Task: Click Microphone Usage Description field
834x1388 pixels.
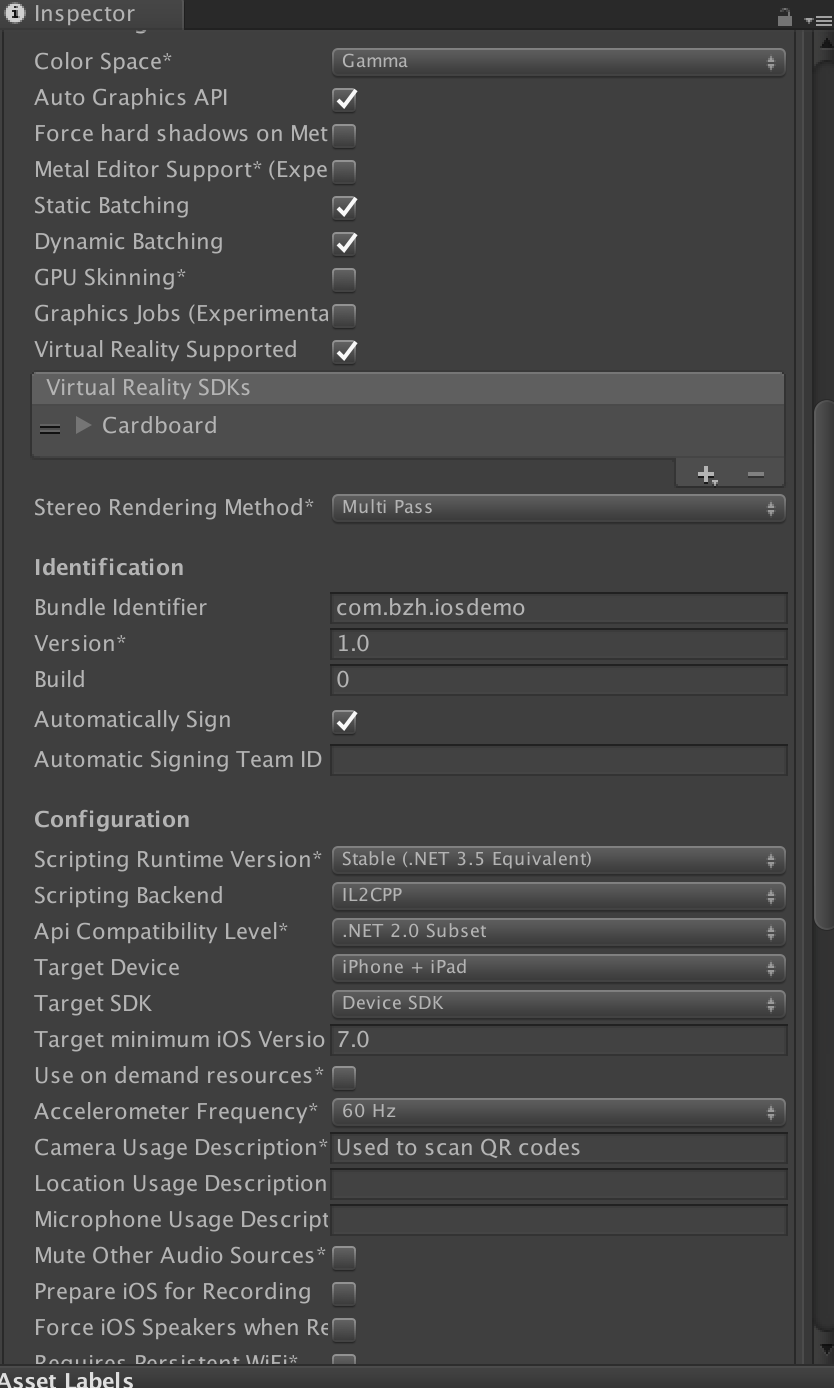Action: [559, 1220]
